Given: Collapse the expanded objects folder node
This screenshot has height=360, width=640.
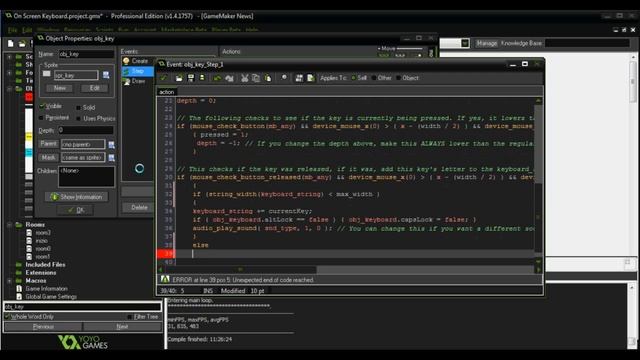Looking at the screenshot, I should 9,89.
